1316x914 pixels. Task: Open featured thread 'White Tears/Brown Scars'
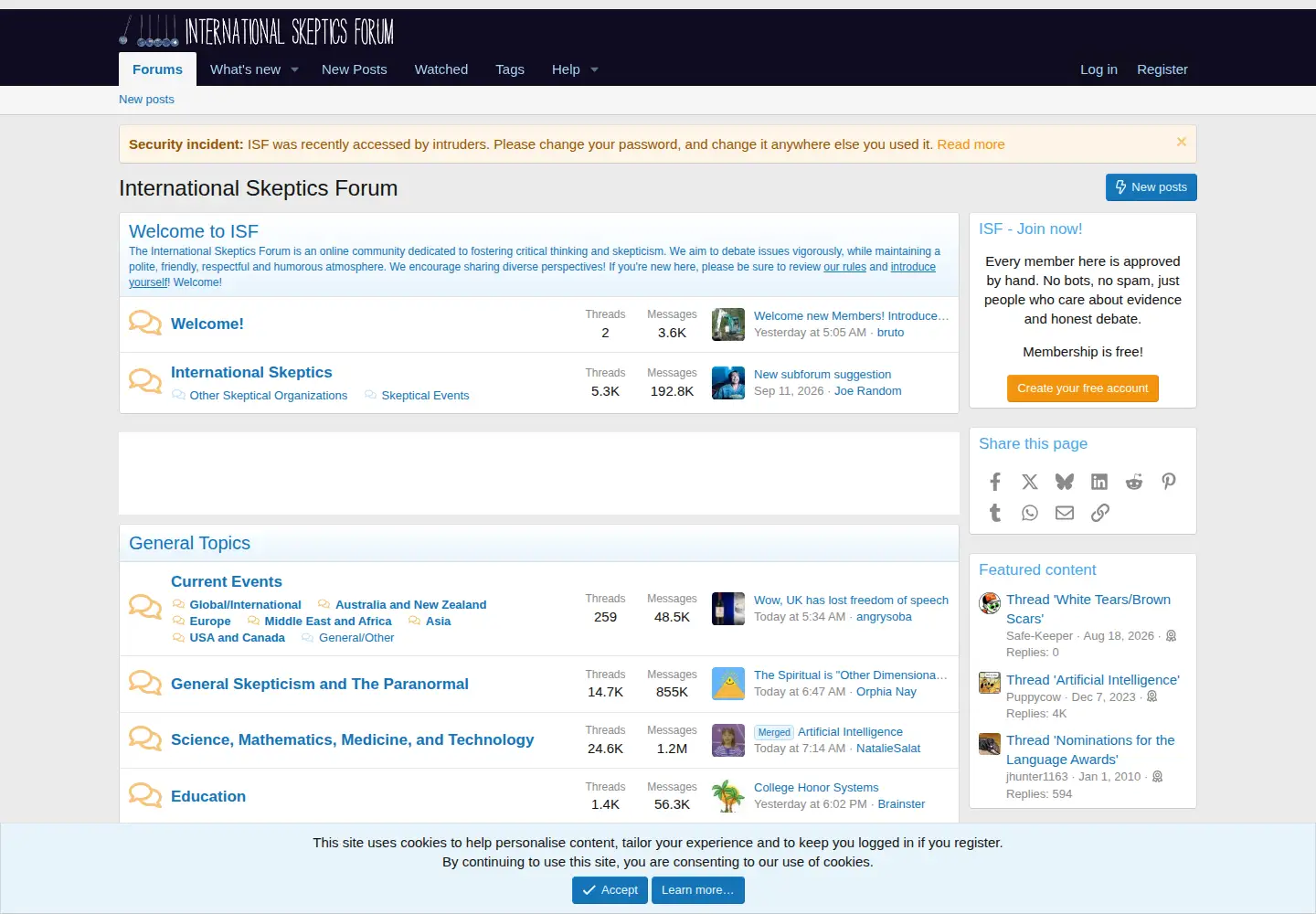(1088, 609)
